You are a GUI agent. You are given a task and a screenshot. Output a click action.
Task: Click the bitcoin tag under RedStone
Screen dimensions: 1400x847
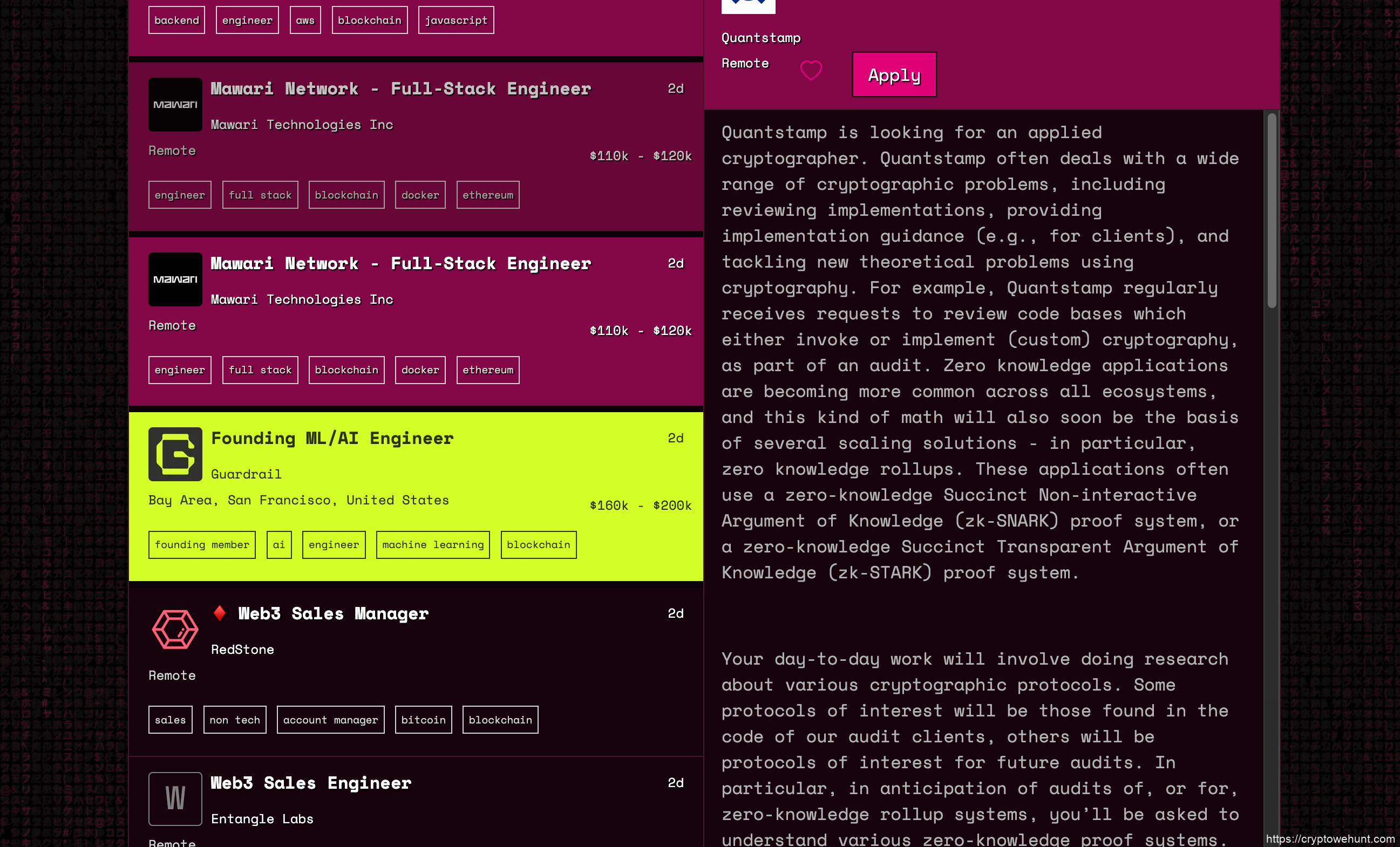pyautogui.click(x=423, y=720)
